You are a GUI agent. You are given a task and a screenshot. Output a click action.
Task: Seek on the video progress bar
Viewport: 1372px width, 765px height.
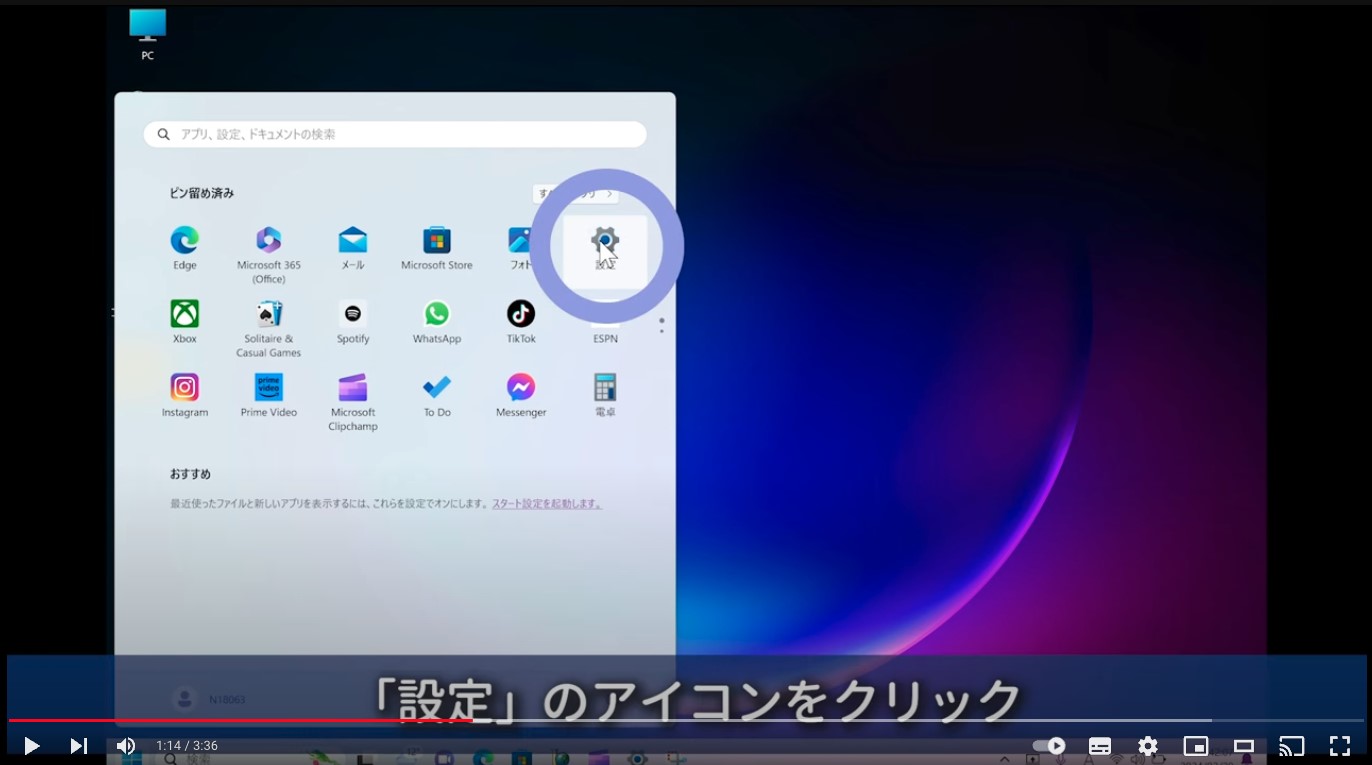click(x=686, y=720)
